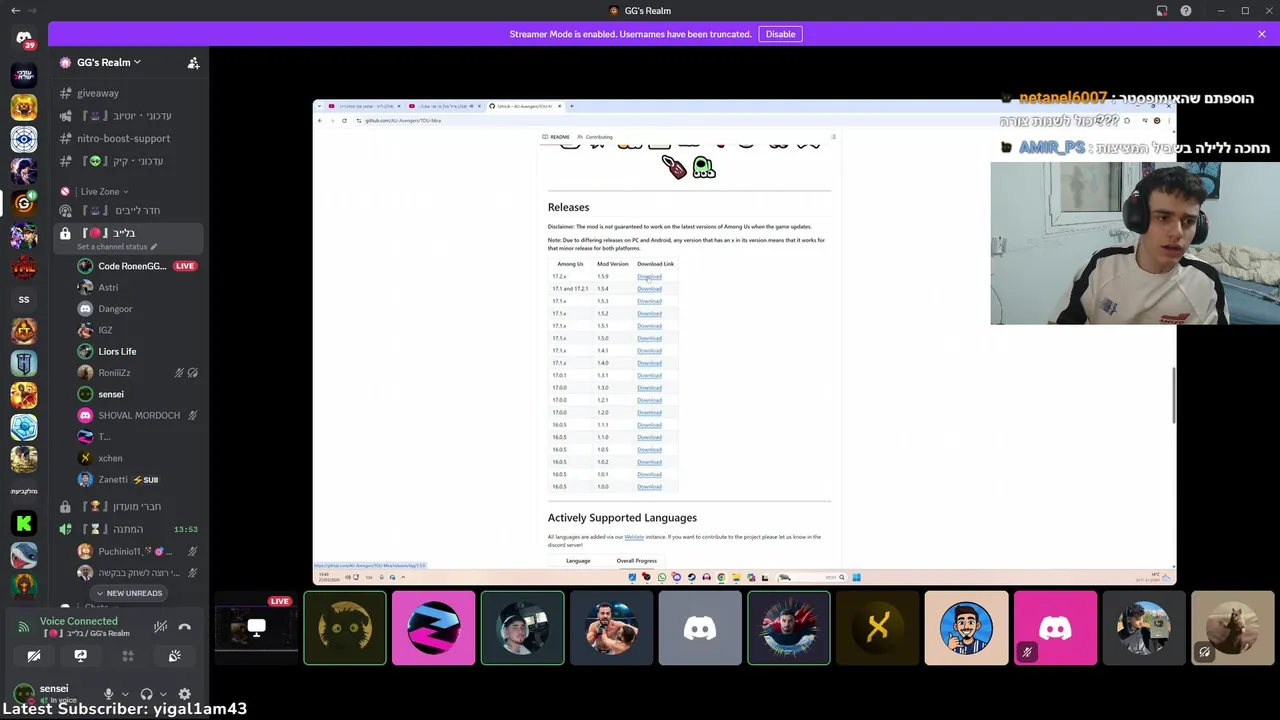Select user xchen in voice list

click(x=137, y=458)
